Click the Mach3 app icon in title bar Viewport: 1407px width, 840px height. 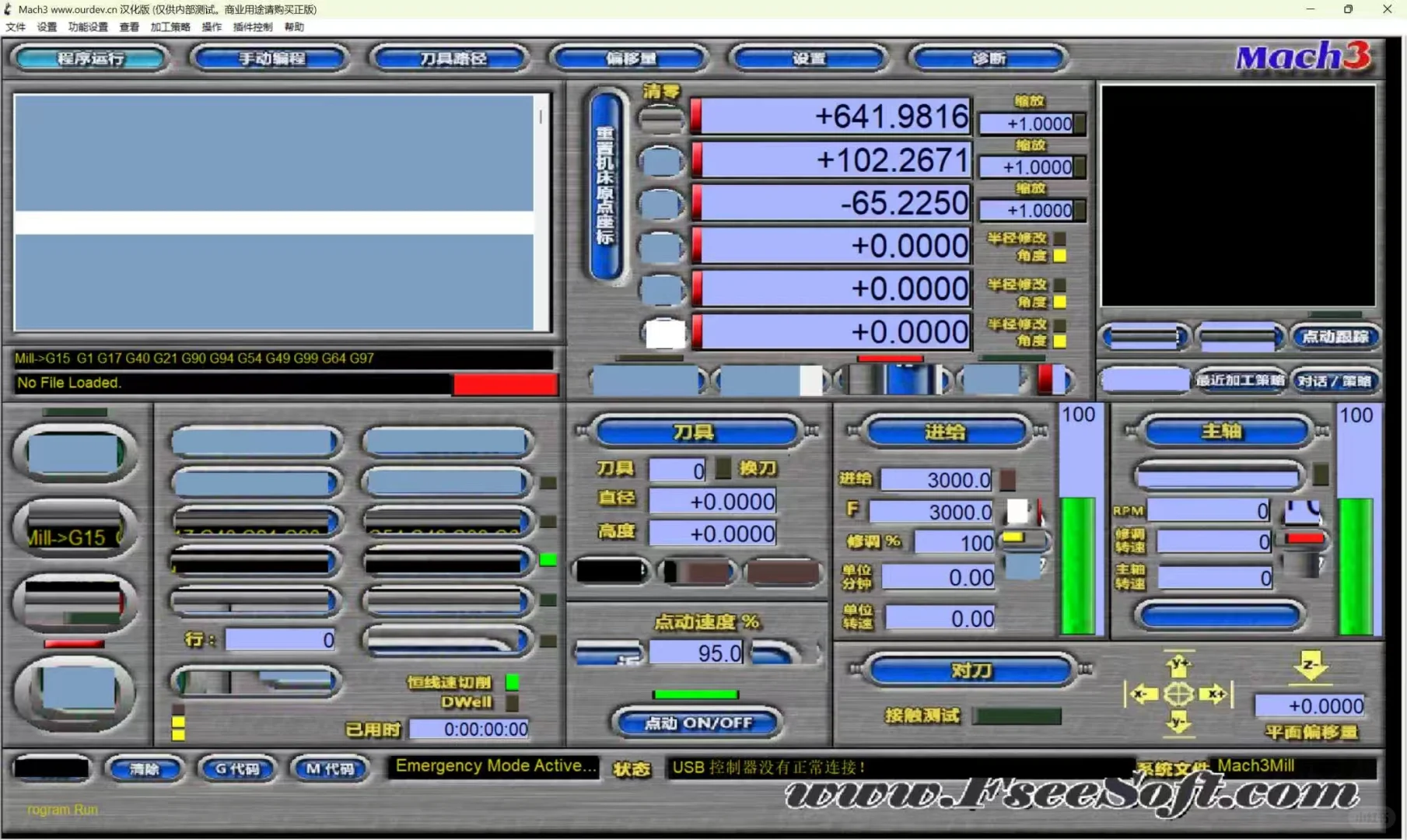point(9,9)
